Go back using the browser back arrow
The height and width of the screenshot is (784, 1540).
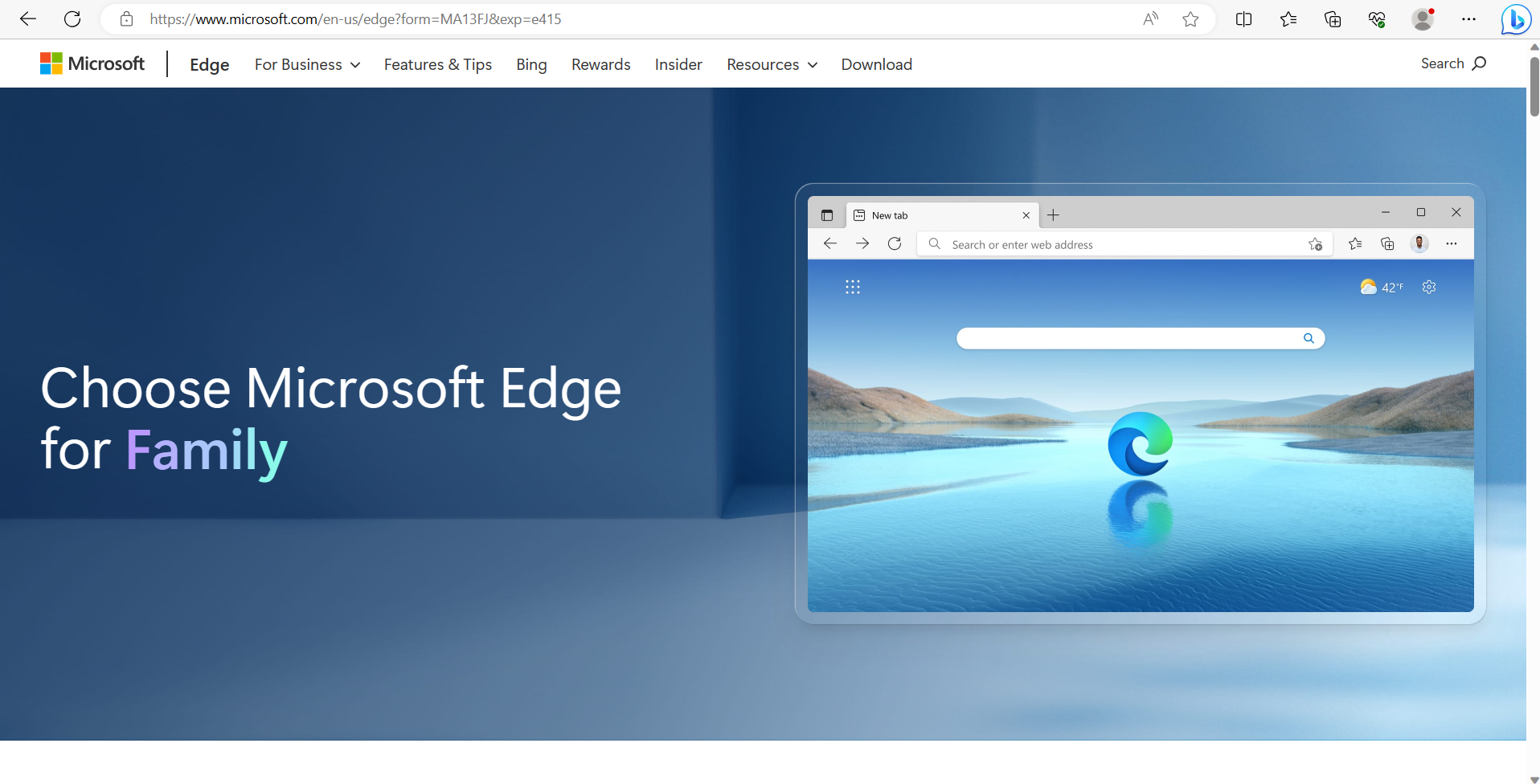(x=28, y=19)
